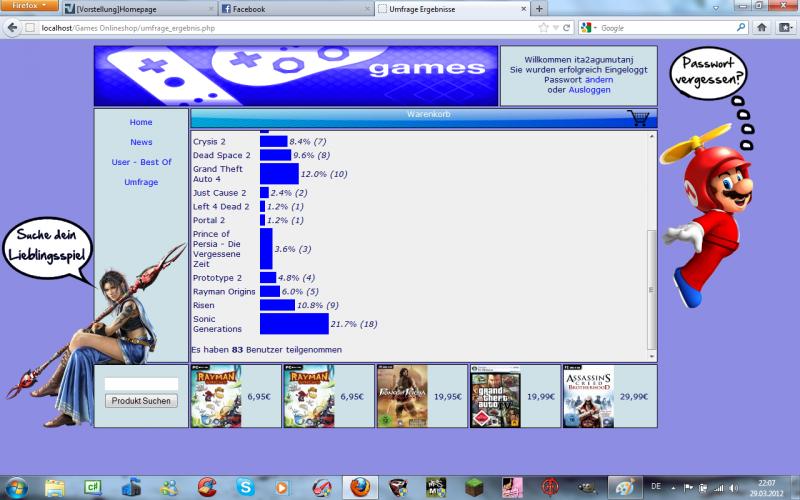The width and height of the screenshot is (800, 500).
Task: Click the product search text field
Action: (141, 384)
